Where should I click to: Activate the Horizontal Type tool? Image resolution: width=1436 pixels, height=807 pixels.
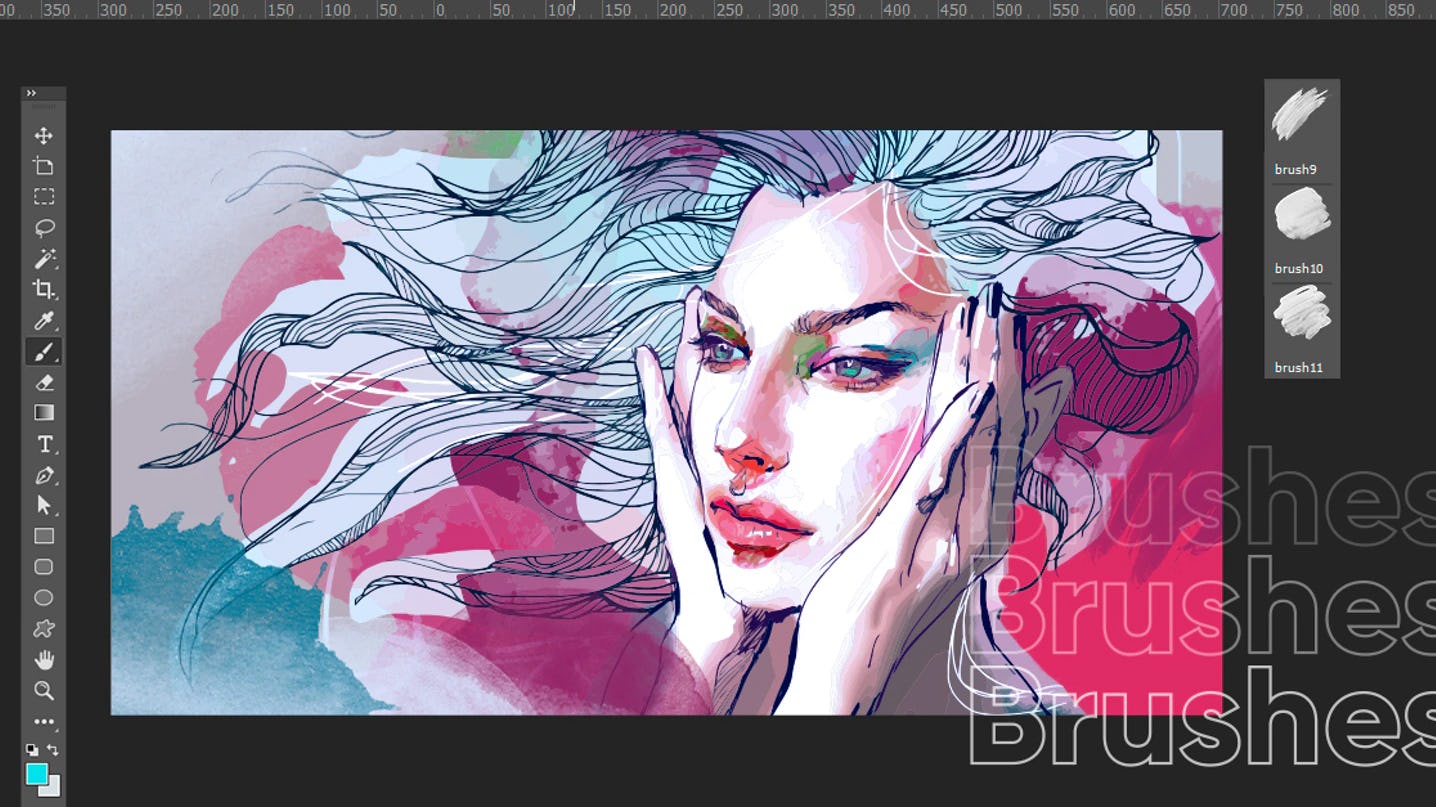point(44,444)
